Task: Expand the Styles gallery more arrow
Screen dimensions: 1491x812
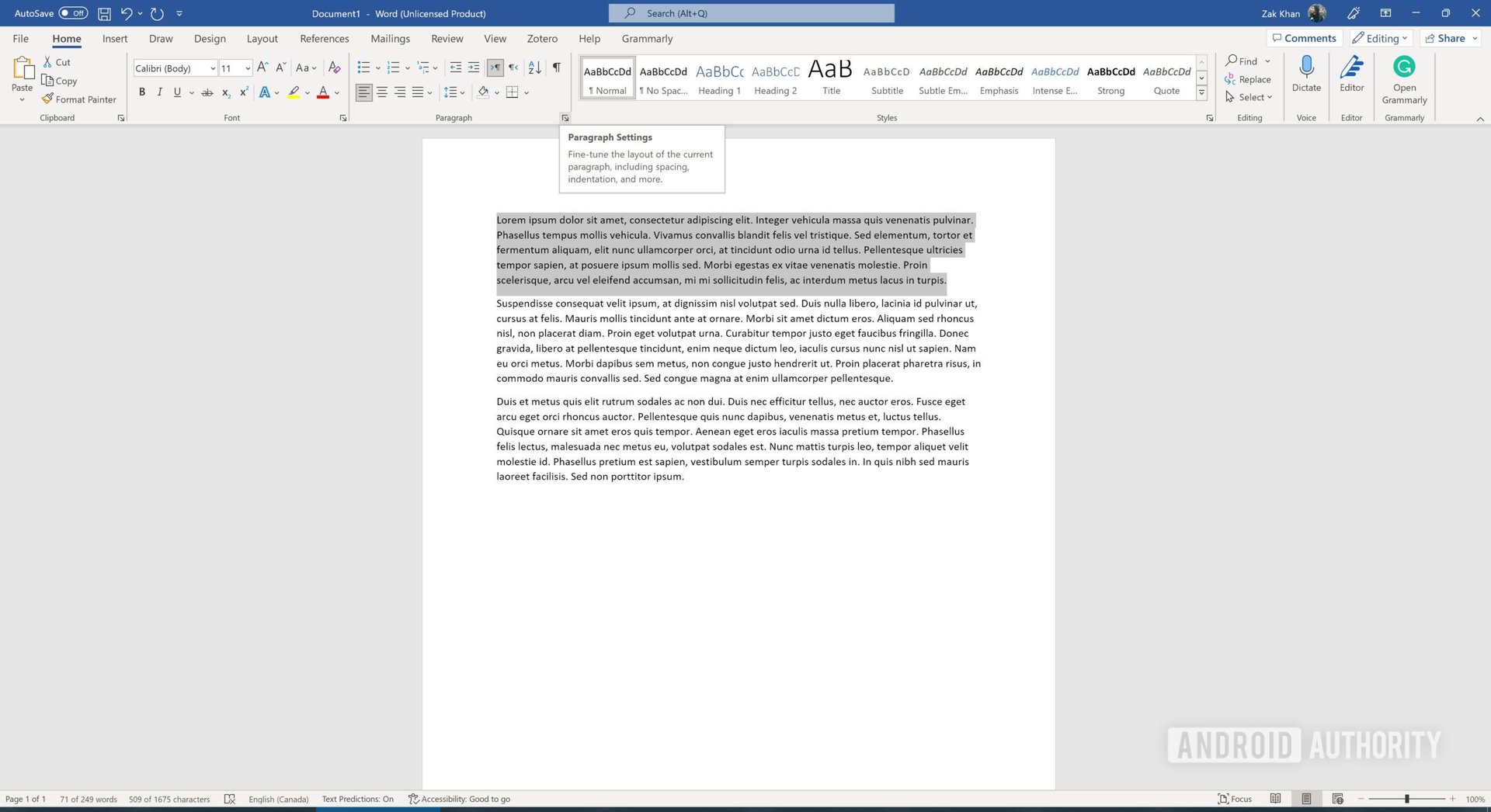Action: tap(1201, 93)
